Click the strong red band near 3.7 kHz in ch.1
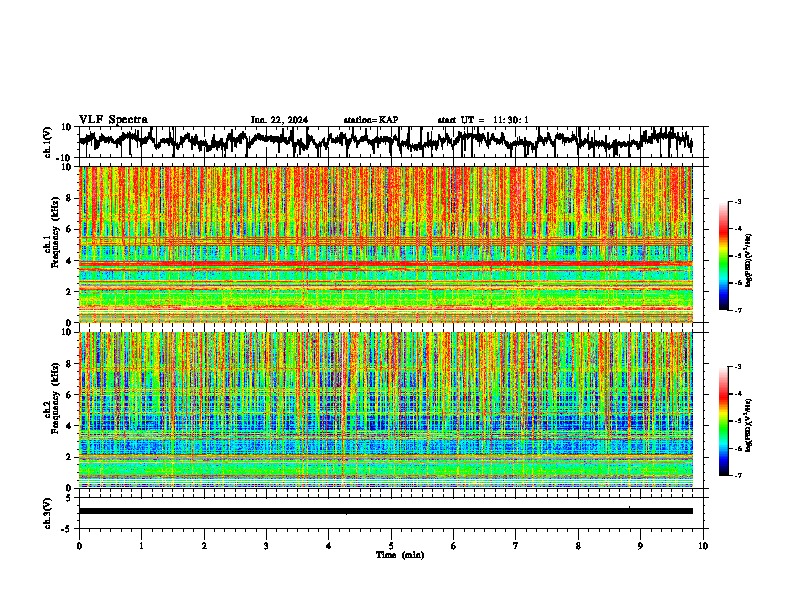 (x=385, y=264)
